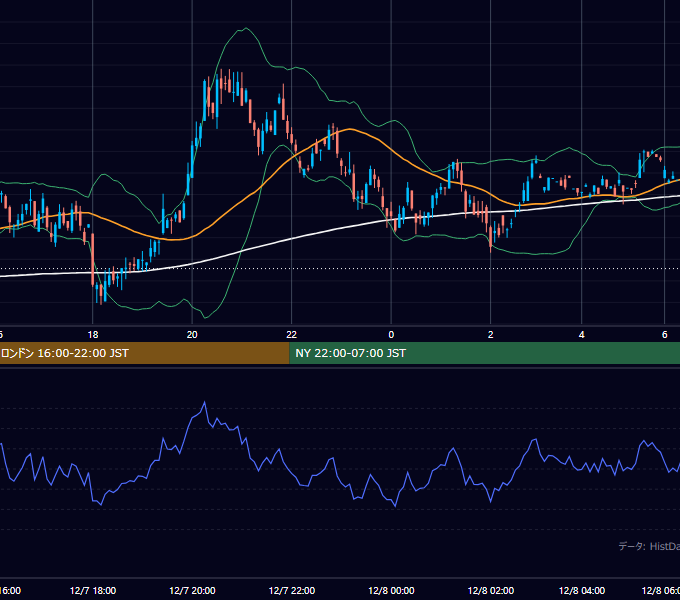
Task: Click the 0 hour tick label
Action: (391, 335)
